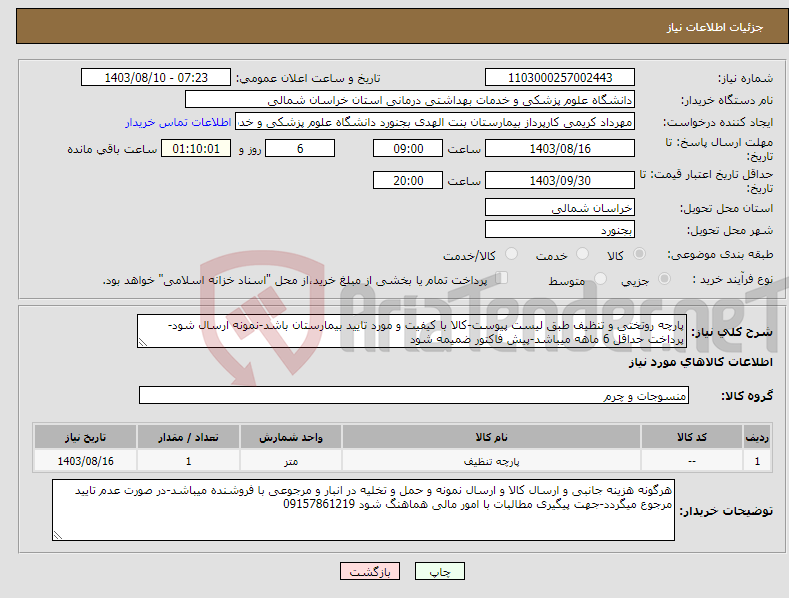Select the کالا radio button
This screenshot has width=789, height=598.
point(639,254)
